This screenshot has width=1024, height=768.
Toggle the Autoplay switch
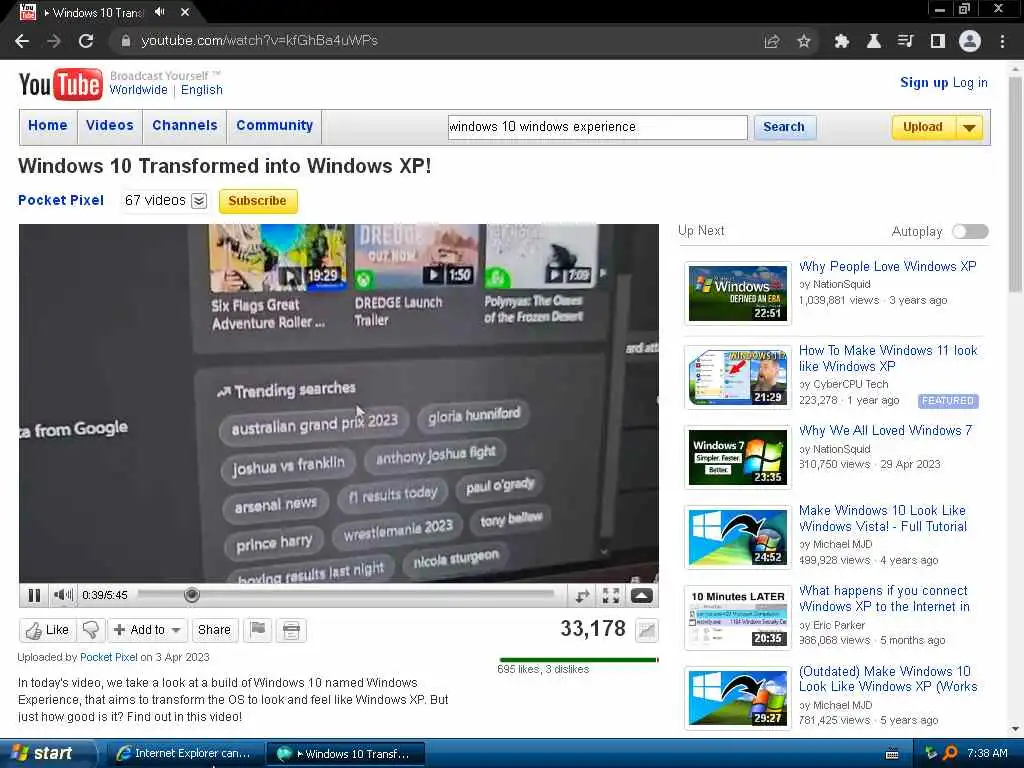970,231
